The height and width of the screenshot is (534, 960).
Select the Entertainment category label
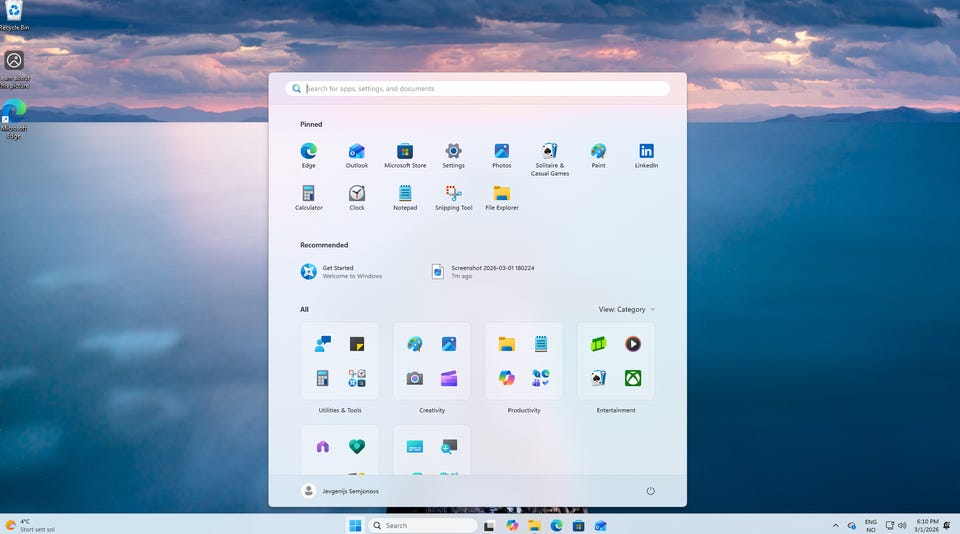click(x=616, y=410)
